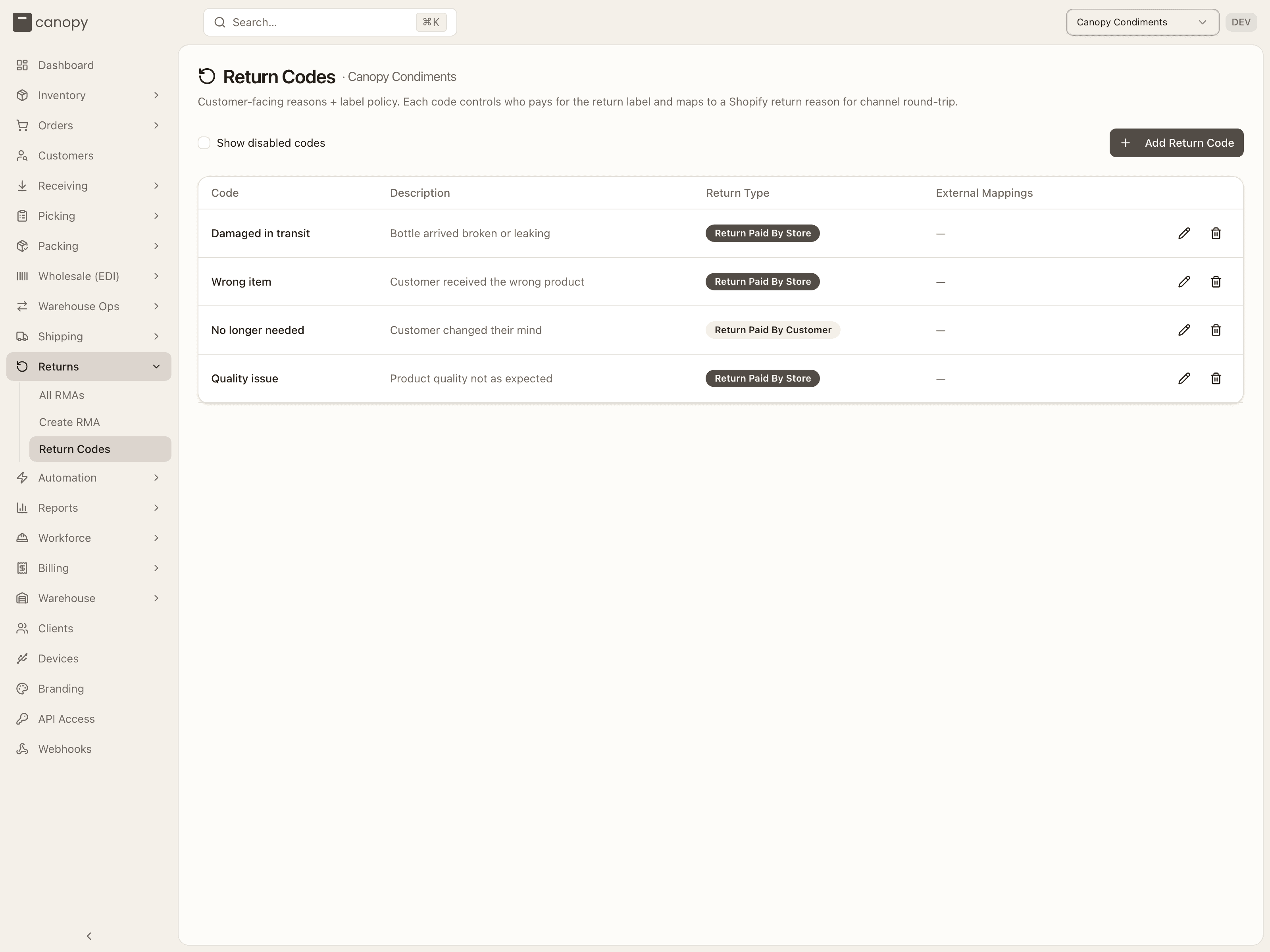Expand the Billing menu chevron
Screen dimensions: 1270x952
pyautogui.click(x=156, y=568)
